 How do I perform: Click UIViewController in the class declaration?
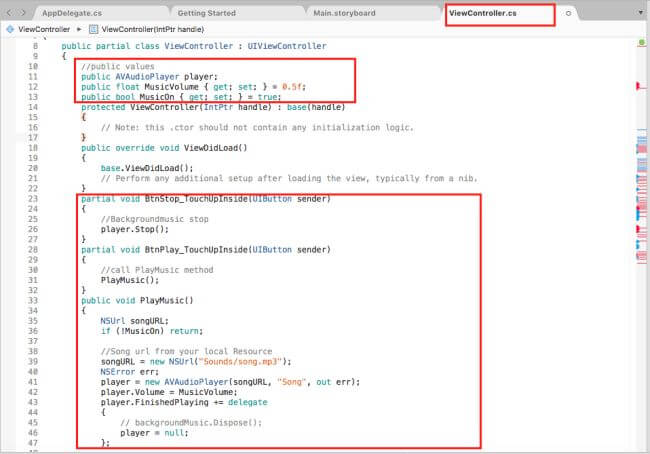coord(287,46)
